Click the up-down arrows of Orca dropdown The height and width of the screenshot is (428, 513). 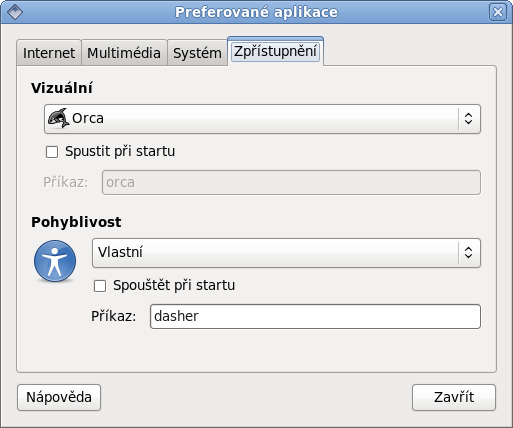click(x=468, y=119)
